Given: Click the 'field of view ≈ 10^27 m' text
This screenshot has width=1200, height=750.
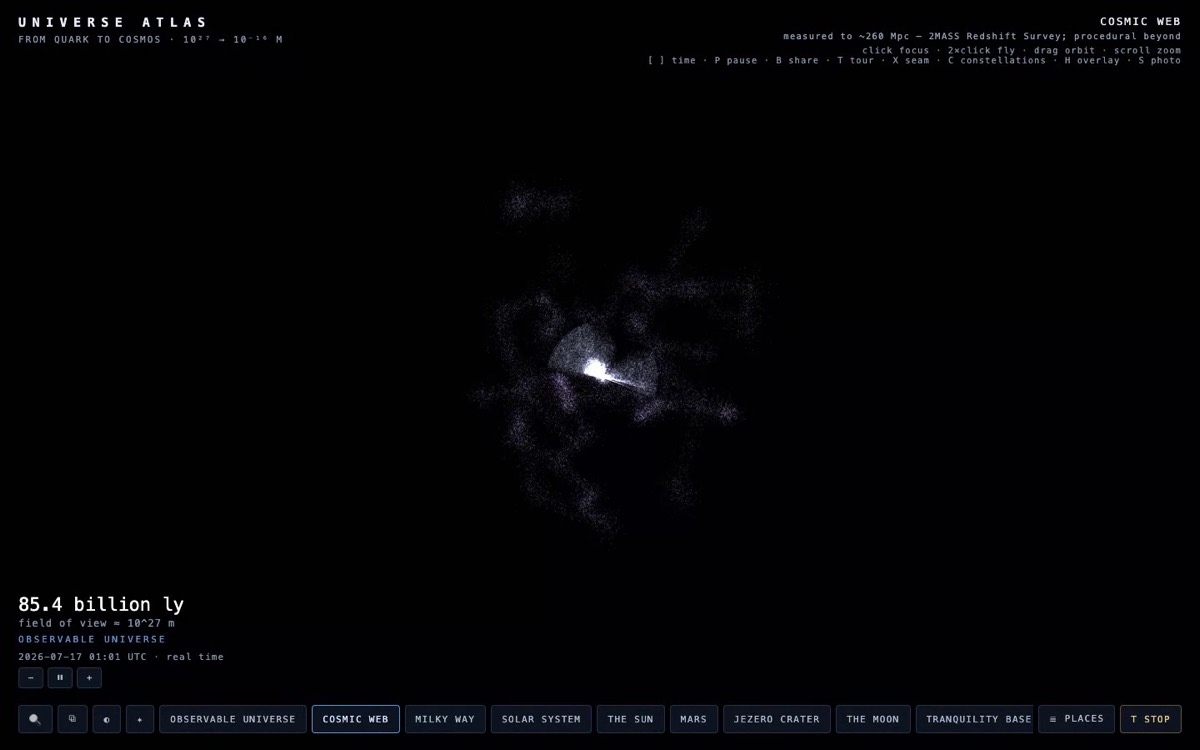Looking at the screenshot, I should pos(96,623).
